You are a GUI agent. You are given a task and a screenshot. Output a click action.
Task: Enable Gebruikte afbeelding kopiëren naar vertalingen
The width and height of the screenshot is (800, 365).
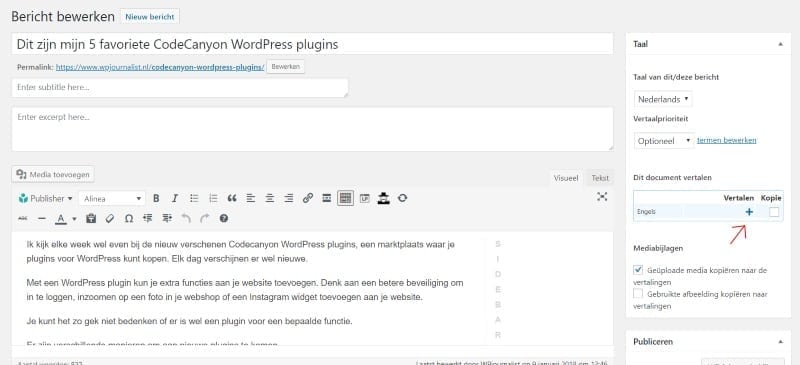(x=638, y=294)
